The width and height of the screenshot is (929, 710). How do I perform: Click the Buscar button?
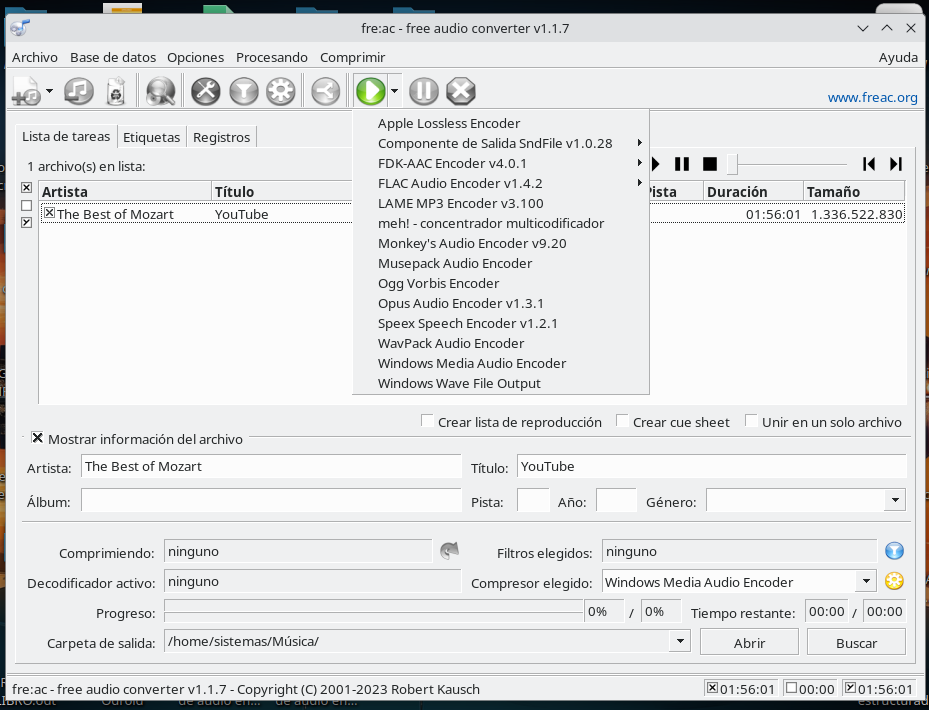(x=856, y=642)
